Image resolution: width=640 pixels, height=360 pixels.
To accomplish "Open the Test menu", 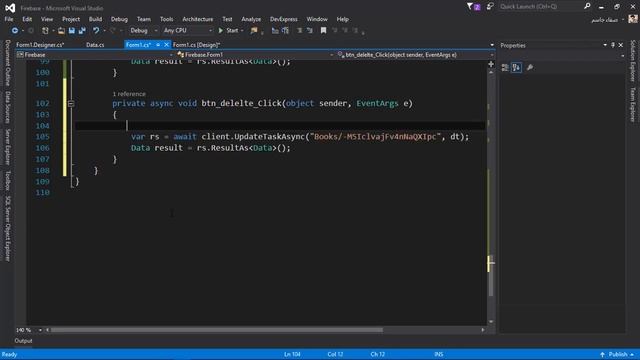I will [227, 19].
